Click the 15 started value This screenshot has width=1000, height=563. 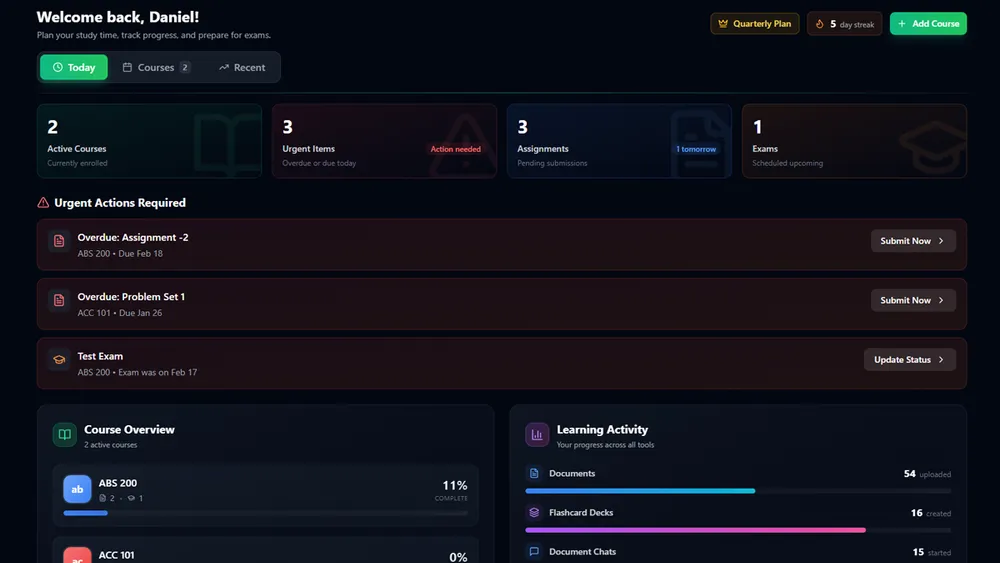pyautogui.click(x=932, y=552)
